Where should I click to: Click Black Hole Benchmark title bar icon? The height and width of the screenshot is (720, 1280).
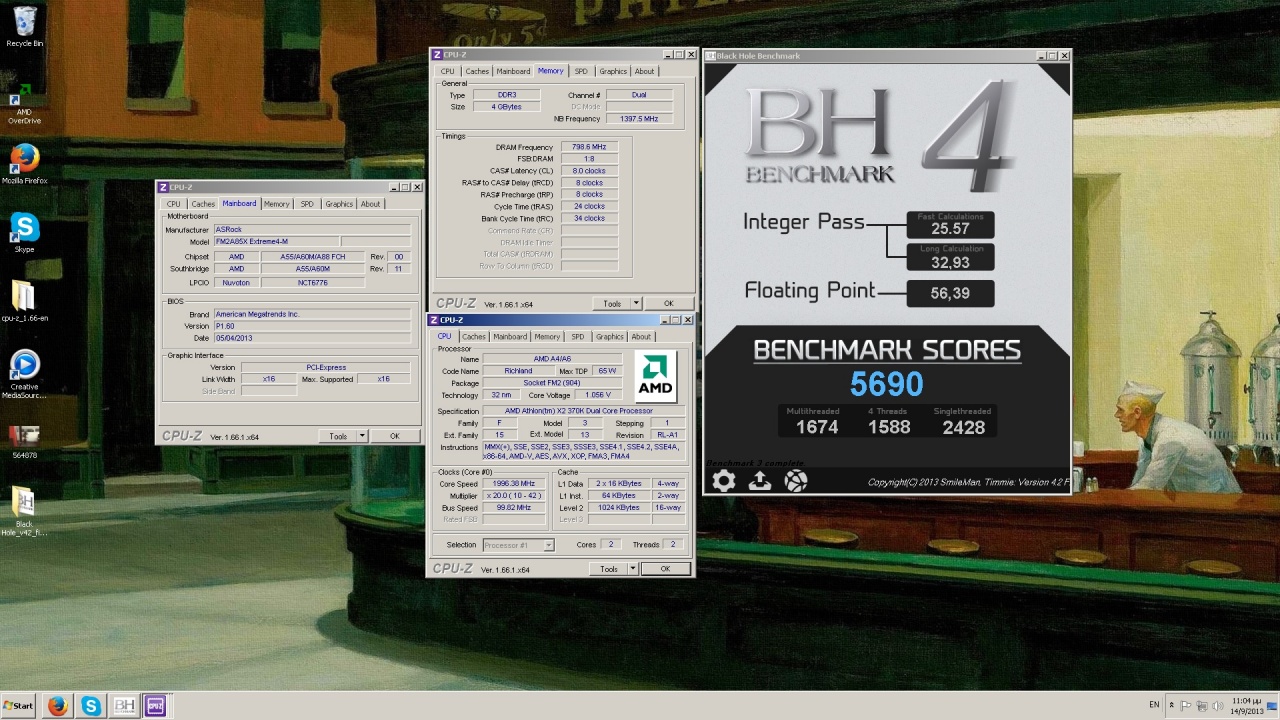711,56
